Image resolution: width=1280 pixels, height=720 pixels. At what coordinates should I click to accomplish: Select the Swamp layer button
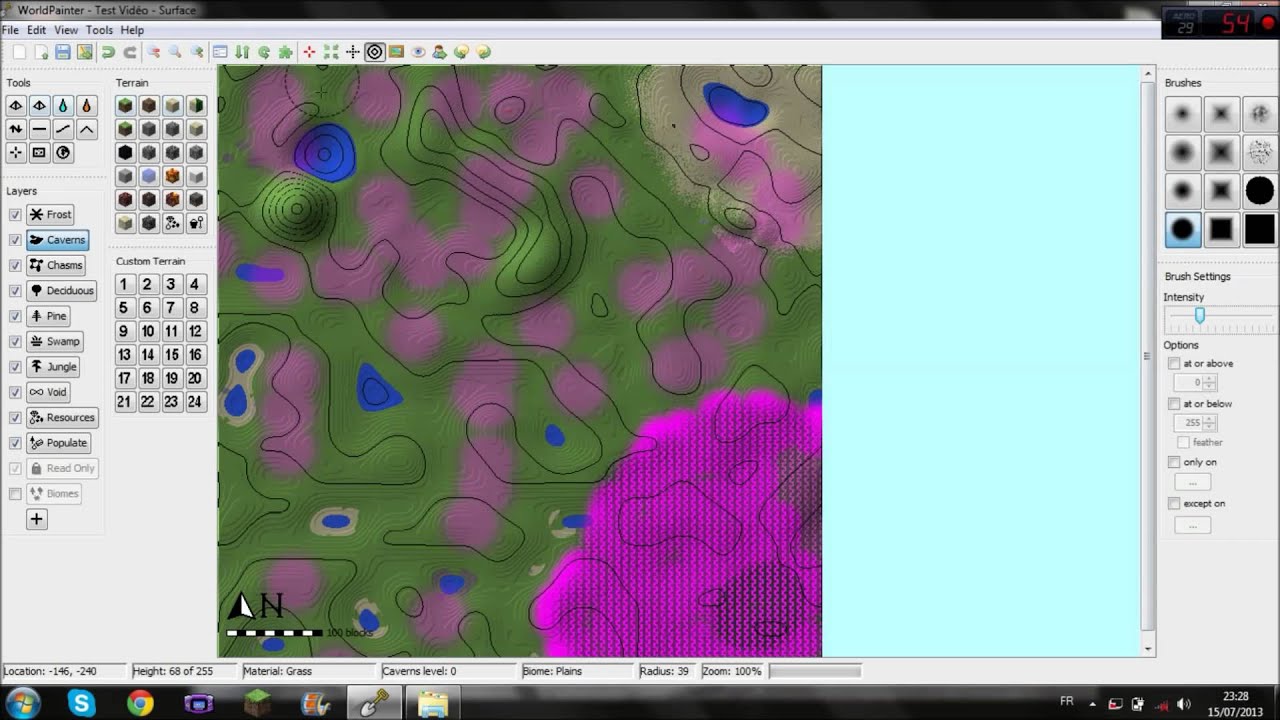[55, 342]
